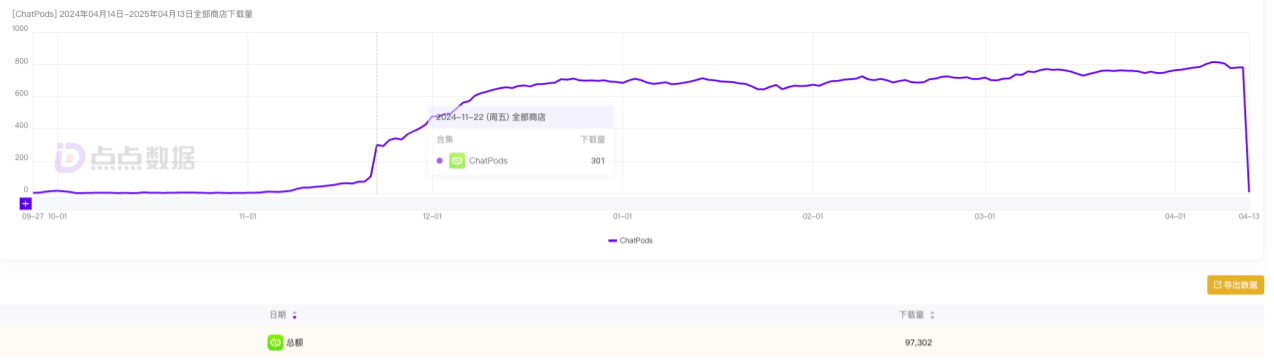The width and height of the screenshot is (1274, 360).
Task: Click the 下载量 column header label
Action: [x=911, y=315]
